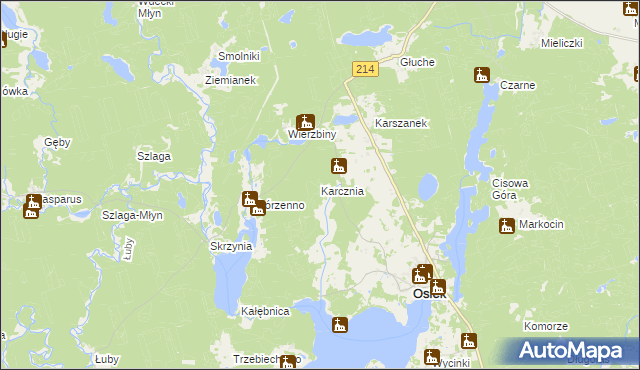Open the church marker next to Czarne
Screen dimensions: 640x370
point(482,75)
